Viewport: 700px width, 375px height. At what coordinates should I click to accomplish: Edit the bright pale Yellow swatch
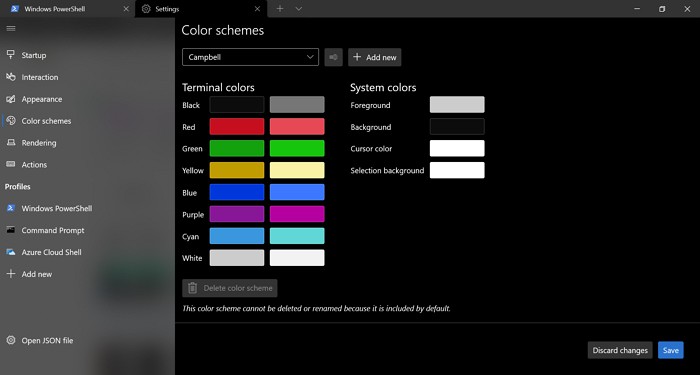pyautogui.click(x=297, y=171)
